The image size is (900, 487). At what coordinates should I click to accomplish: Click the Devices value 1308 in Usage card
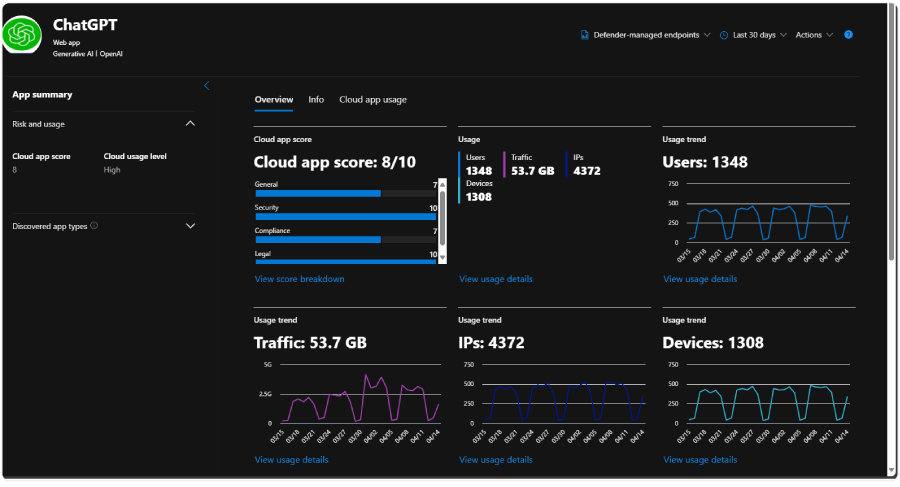[479, 197]
